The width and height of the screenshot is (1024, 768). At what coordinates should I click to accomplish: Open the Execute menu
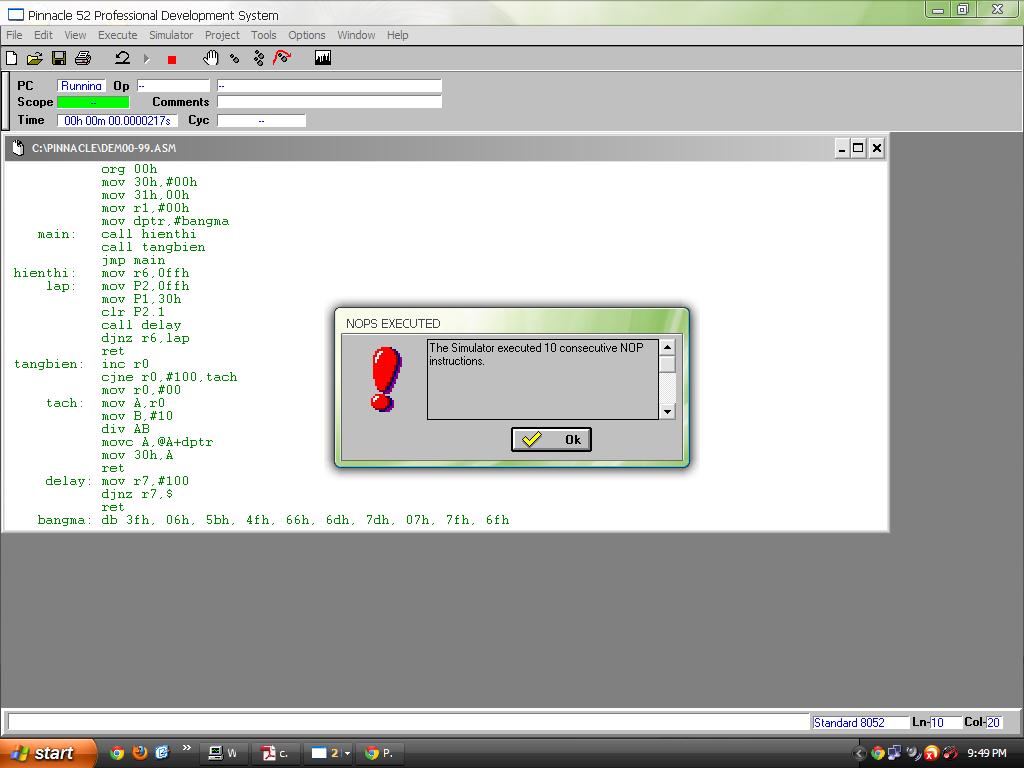click(x=118, y=35)
